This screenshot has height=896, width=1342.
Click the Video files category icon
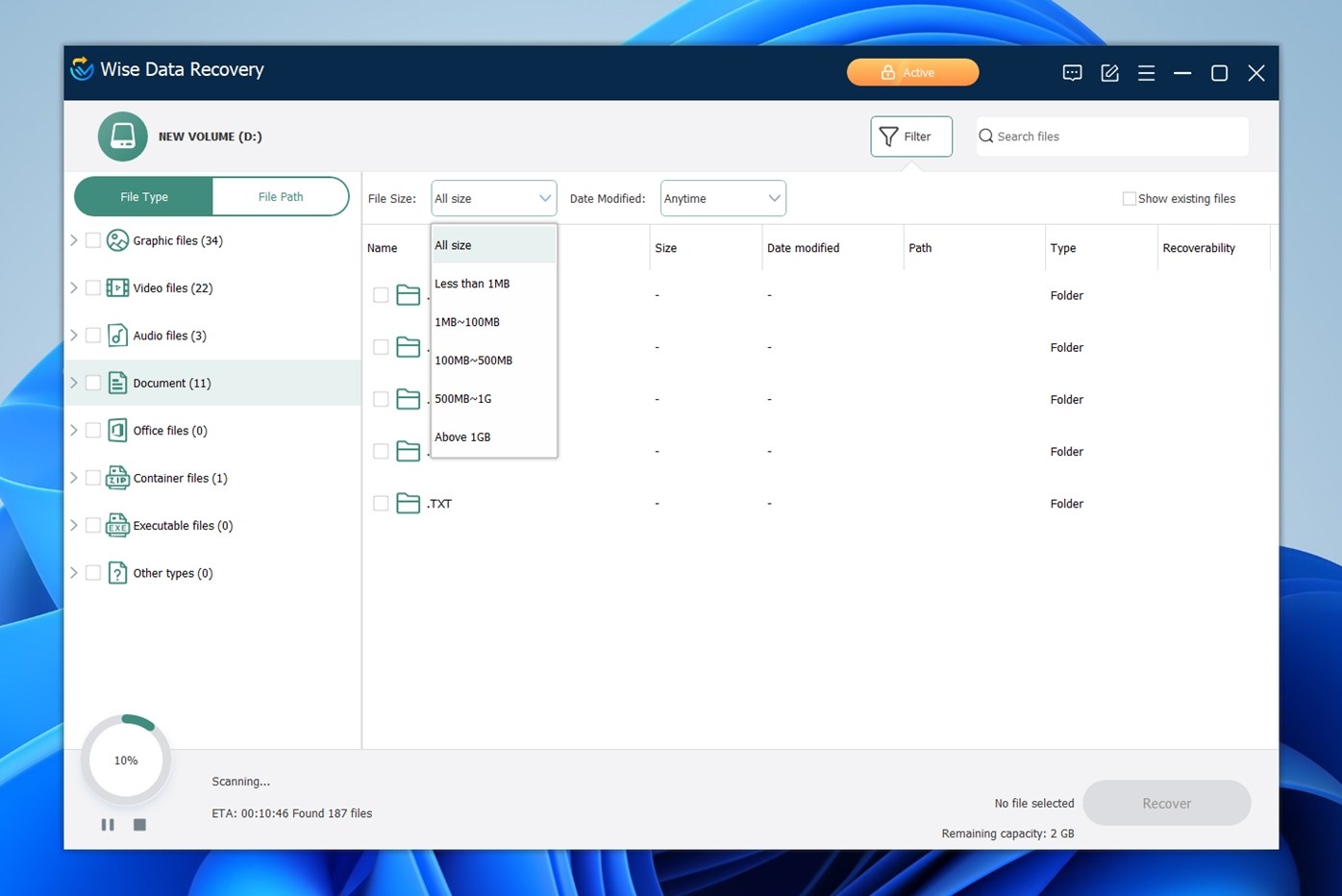pos(117,287)
